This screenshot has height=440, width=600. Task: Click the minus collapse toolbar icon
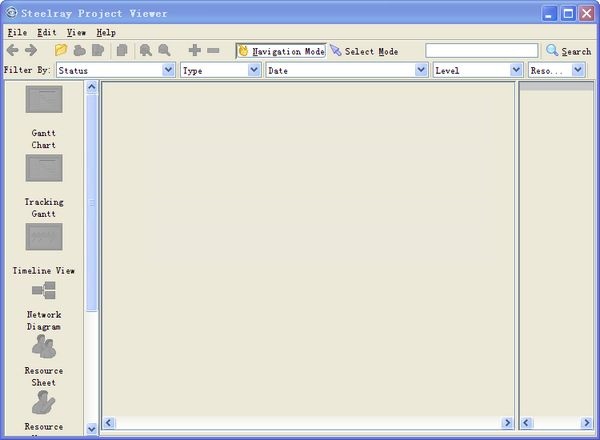point(213,50)
